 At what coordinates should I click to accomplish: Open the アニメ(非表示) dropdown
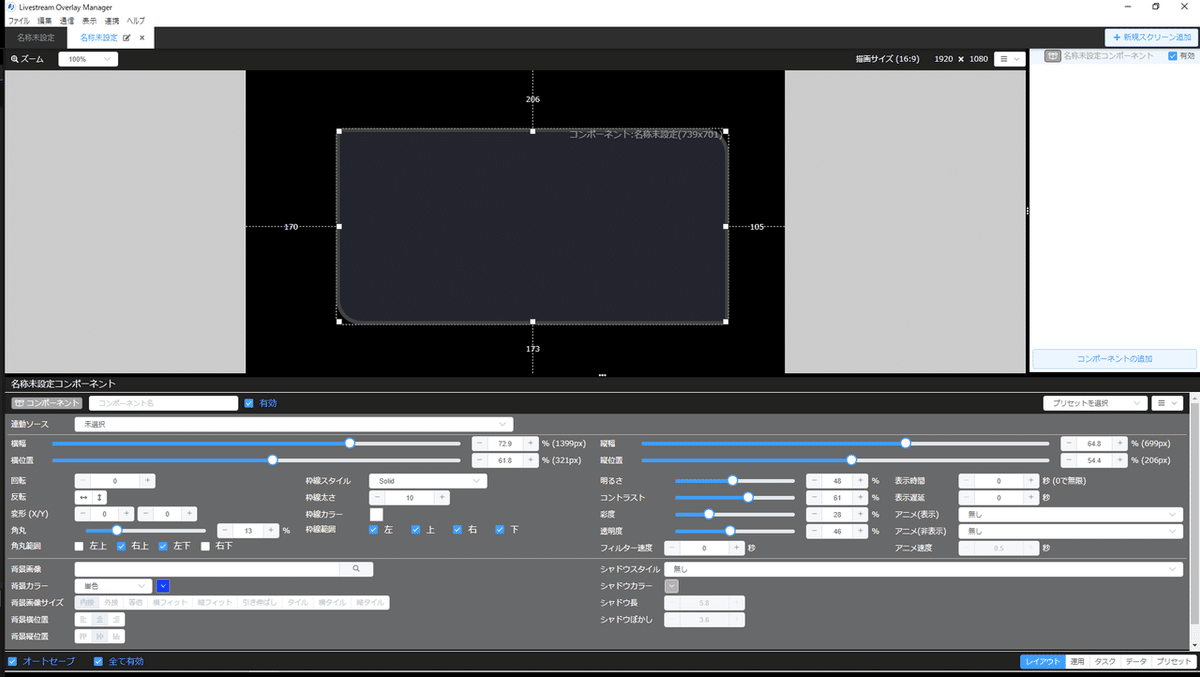coord(1070,531)
